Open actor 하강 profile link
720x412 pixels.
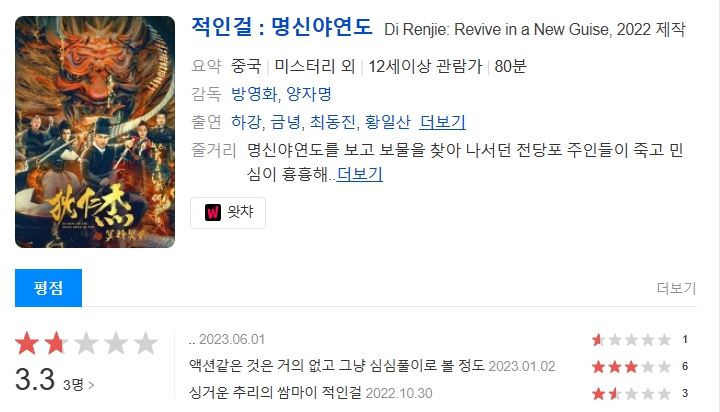tap(246, 122)
